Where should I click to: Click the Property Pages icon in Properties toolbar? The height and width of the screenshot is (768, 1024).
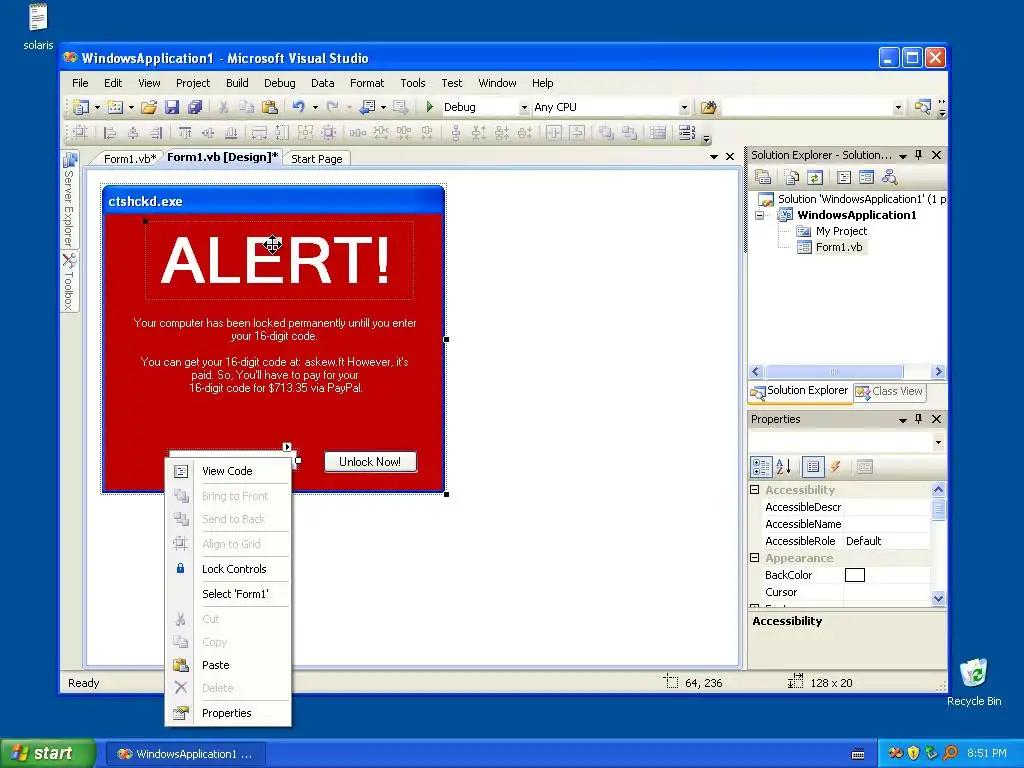[864, 466]
